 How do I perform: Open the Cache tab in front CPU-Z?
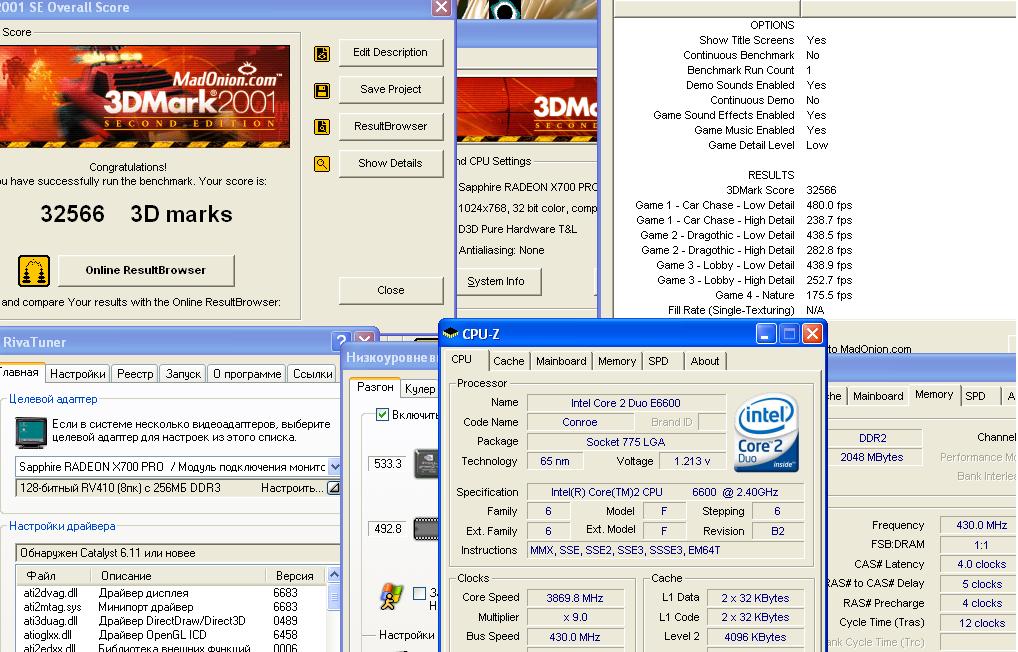coord(508,361)
